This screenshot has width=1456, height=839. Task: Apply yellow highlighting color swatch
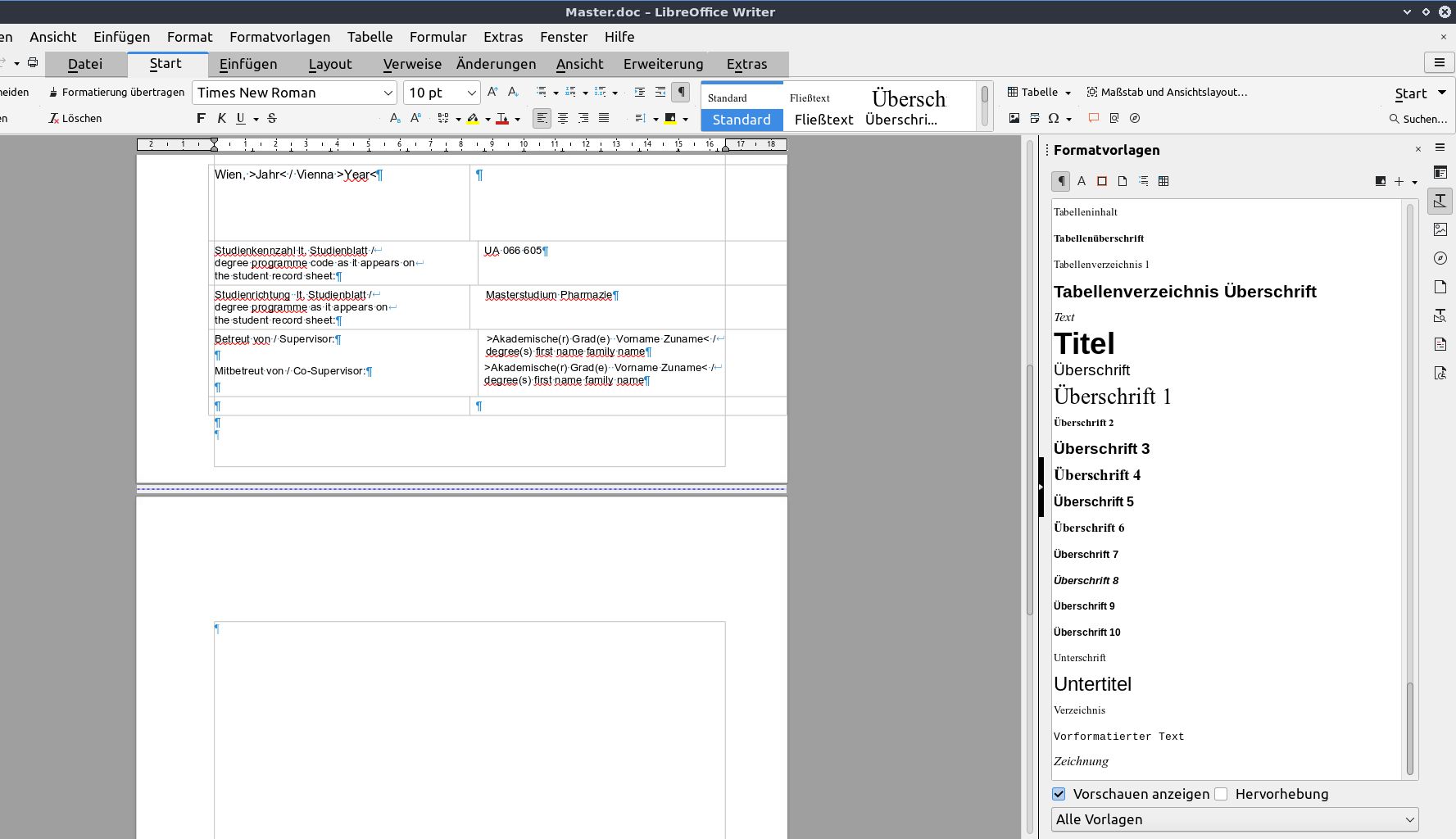coord(473,119)
